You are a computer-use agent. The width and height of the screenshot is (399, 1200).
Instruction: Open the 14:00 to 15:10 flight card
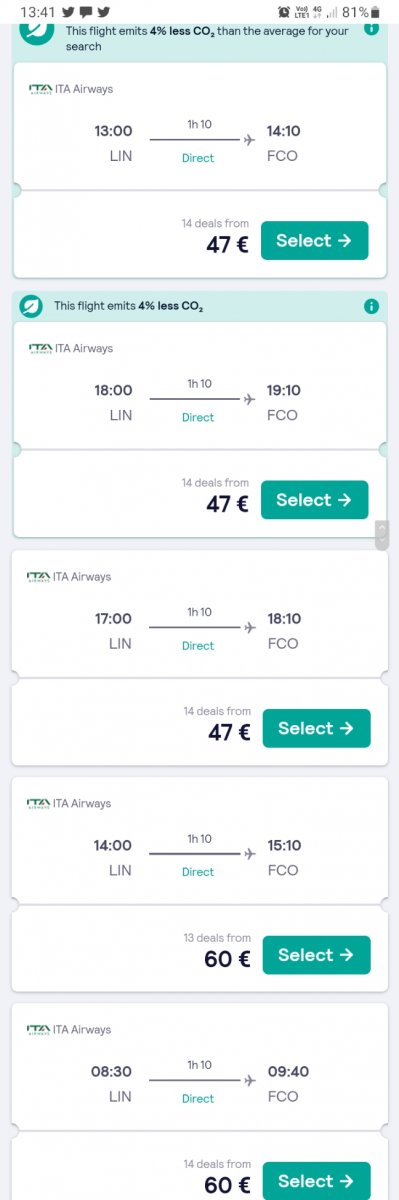coord(199,841)
